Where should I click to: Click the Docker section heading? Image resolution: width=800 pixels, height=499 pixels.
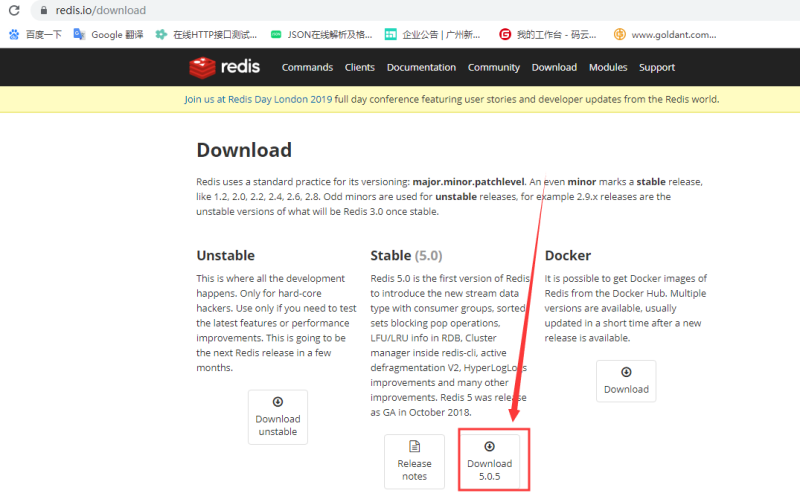click(x=567, y=255)
